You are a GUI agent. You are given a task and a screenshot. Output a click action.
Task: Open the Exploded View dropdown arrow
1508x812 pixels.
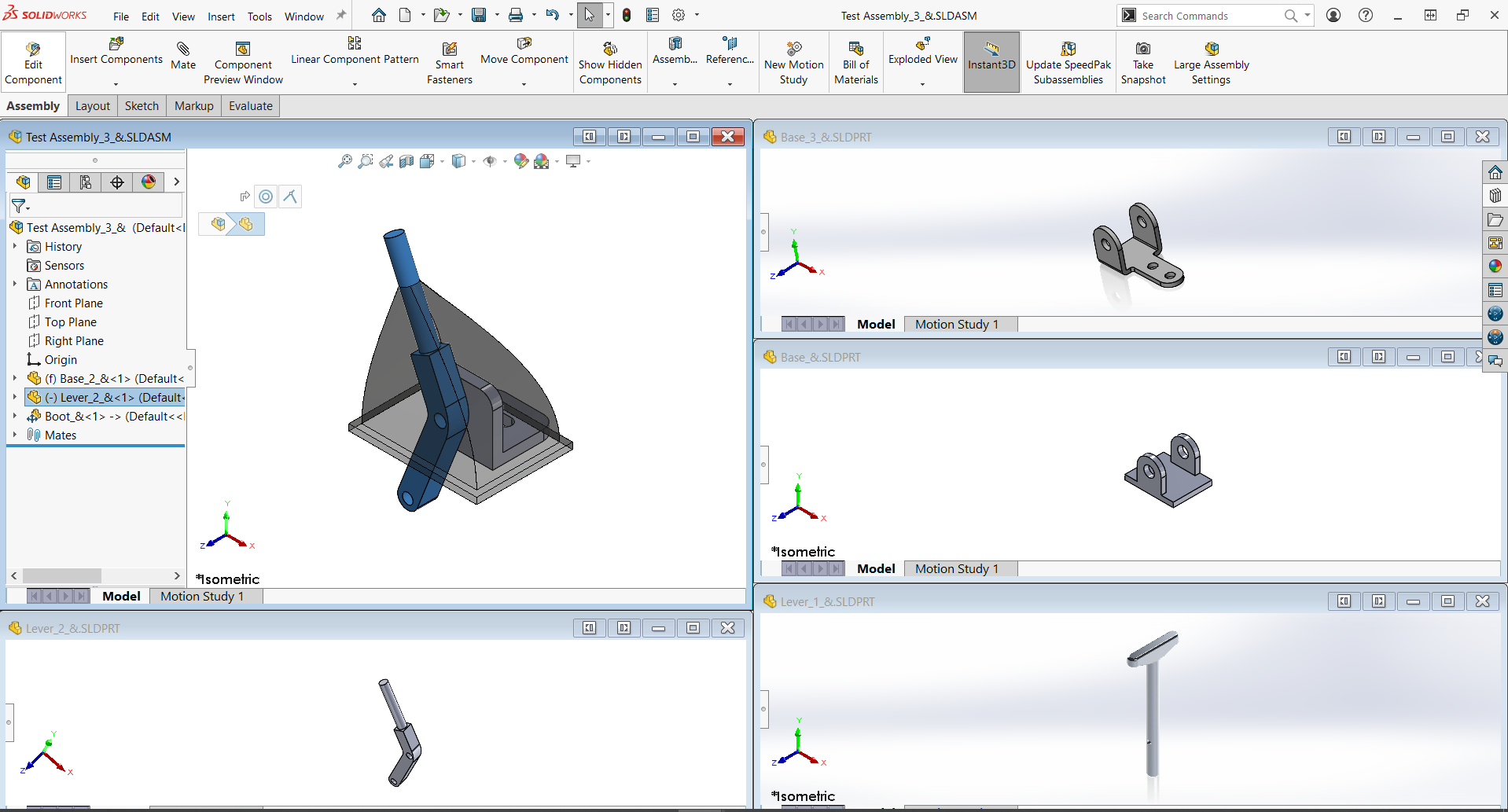tap(922, 83)
